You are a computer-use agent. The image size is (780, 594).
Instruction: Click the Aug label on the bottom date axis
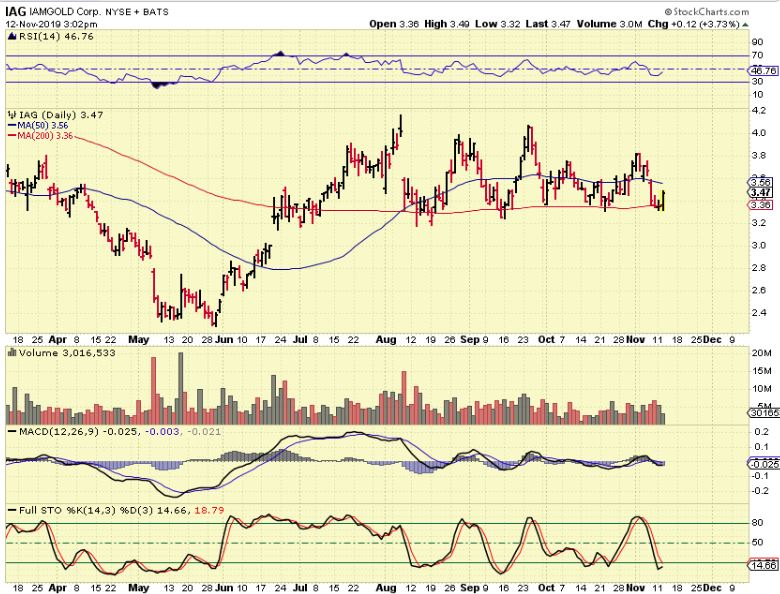[x=386, y=588]
